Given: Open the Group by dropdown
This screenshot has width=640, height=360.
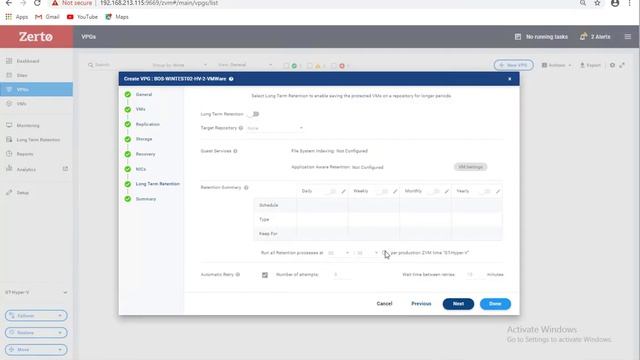Looking at the screenshot, I should (180, 65).
